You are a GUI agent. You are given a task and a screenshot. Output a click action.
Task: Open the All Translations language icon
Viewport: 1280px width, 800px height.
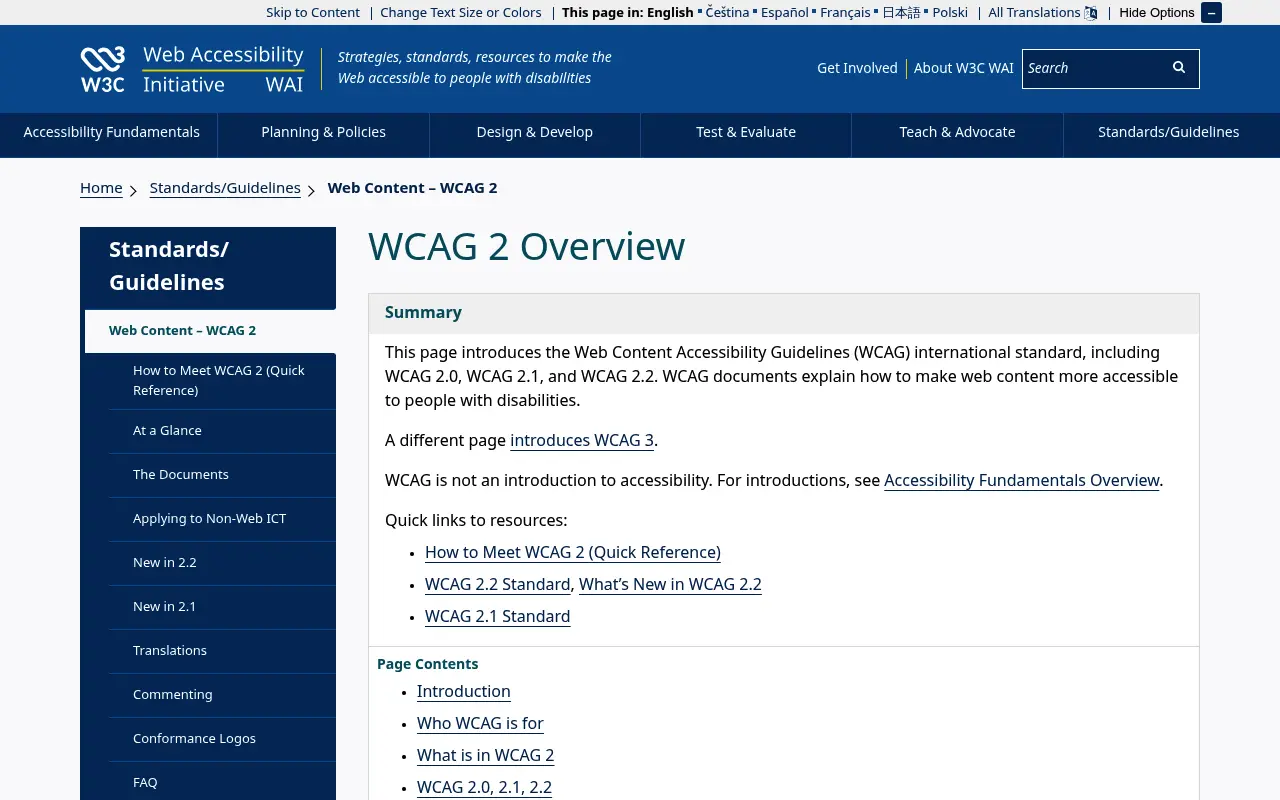click(1091, 13)
